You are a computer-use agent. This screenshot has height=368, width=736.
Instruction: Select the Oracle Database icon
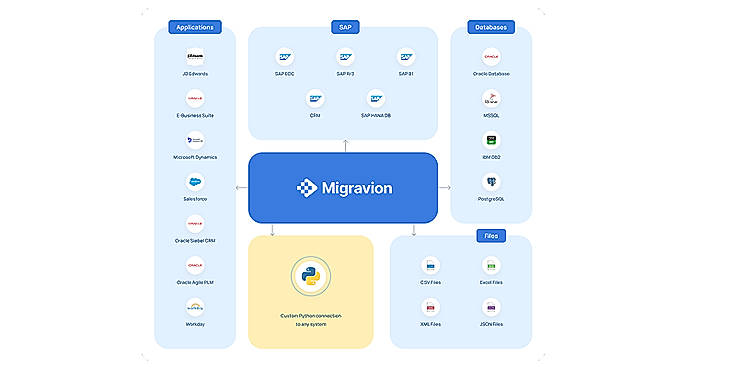(491, 57)
